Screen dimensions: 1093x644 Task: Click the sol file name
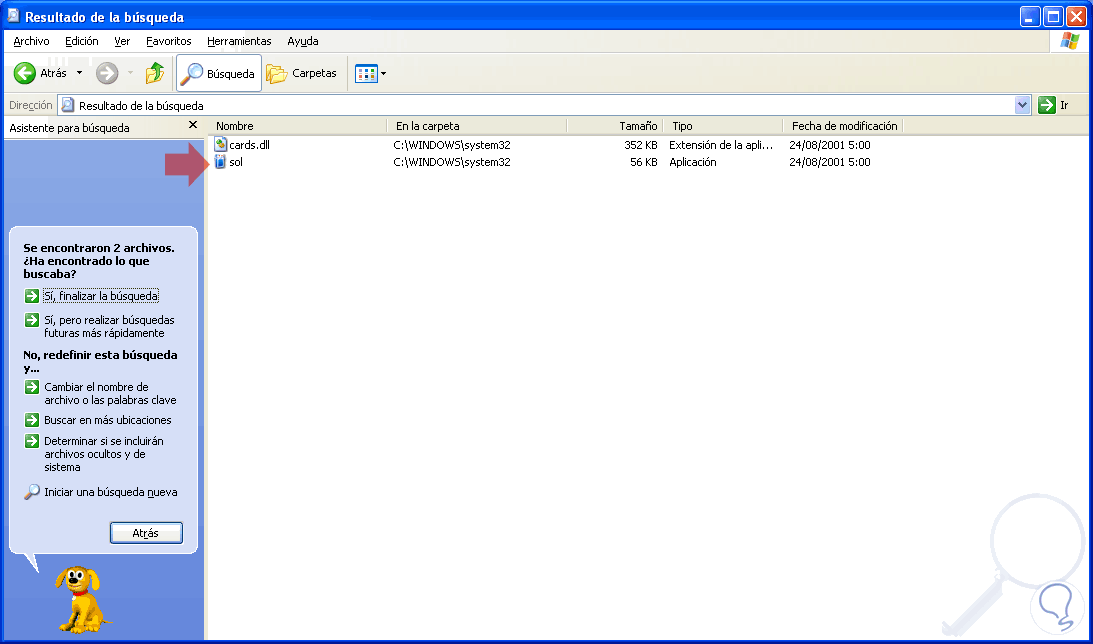pos(236,162)
